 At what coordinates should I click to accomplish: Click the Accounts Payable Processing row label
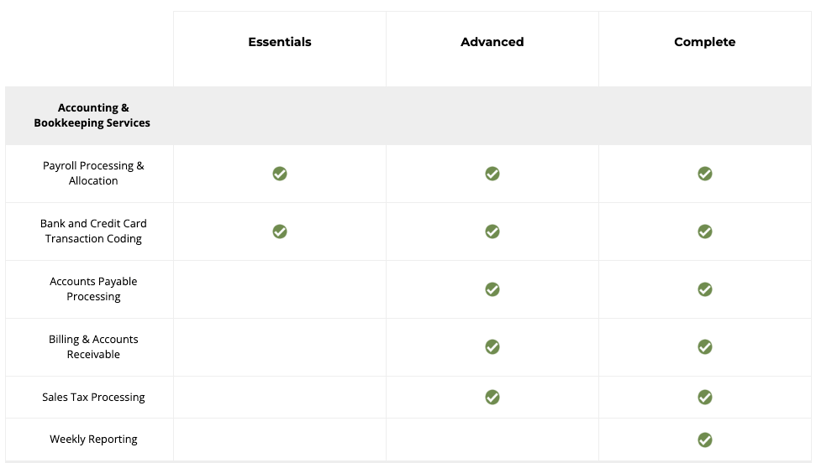[x=94, y=289]
